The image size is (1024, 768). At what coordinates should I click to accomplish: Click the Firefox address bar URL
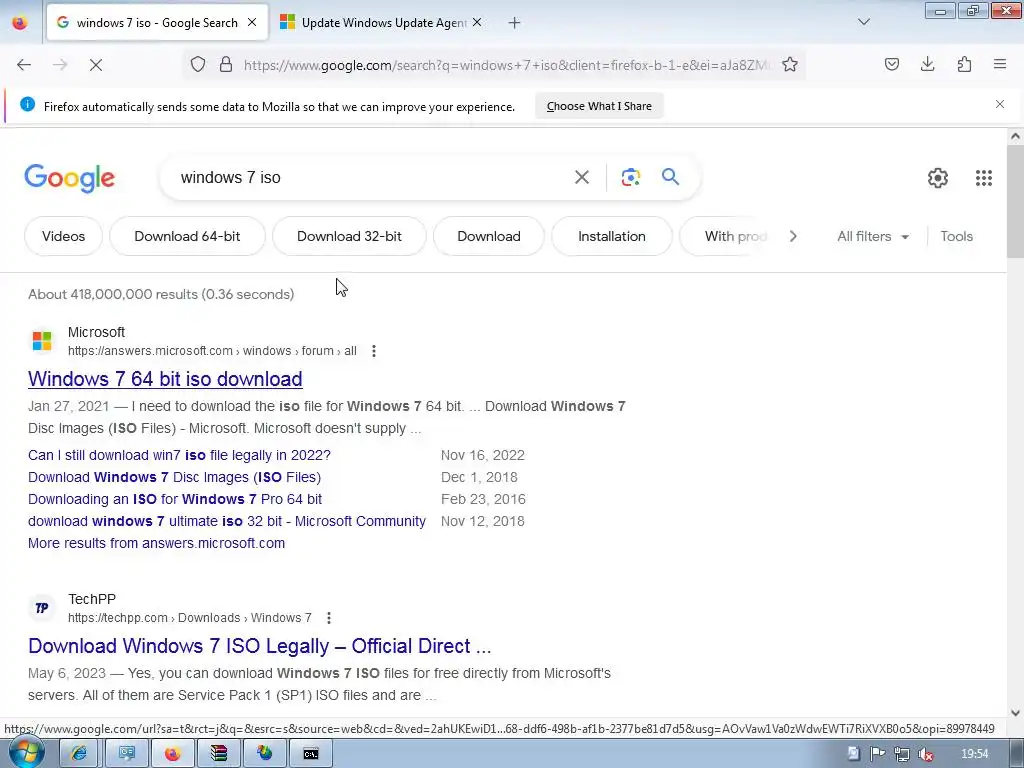coord(506,65)
